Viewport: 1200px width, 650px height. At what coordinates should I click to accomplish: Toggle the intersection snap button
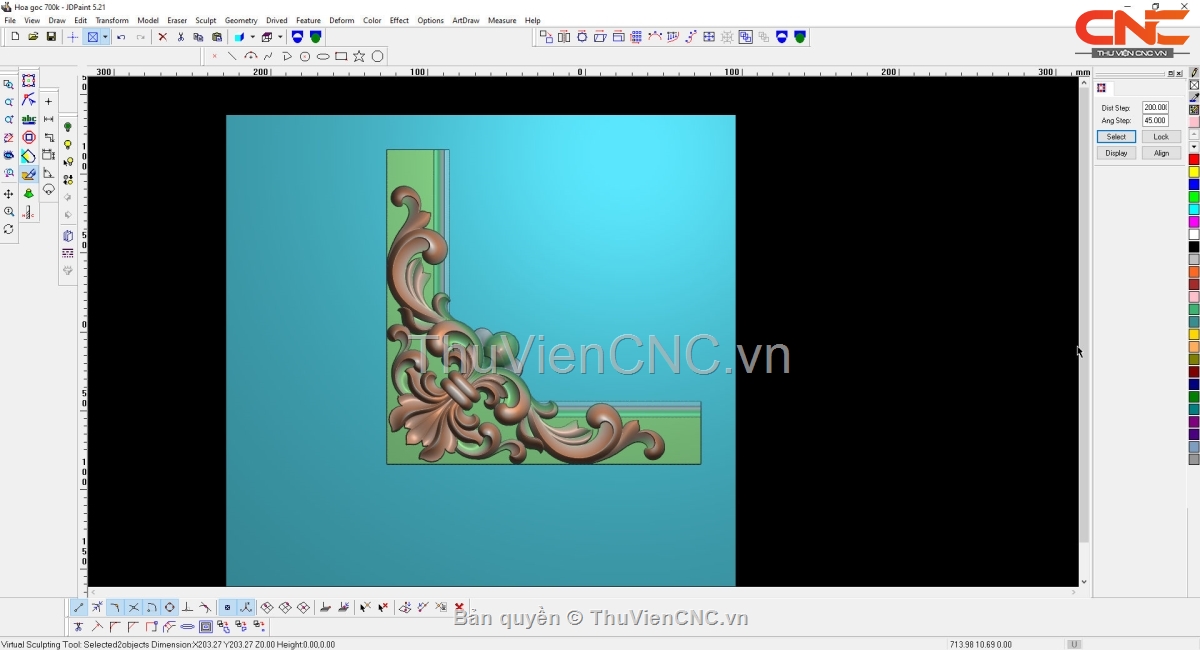tap(133, 607)
